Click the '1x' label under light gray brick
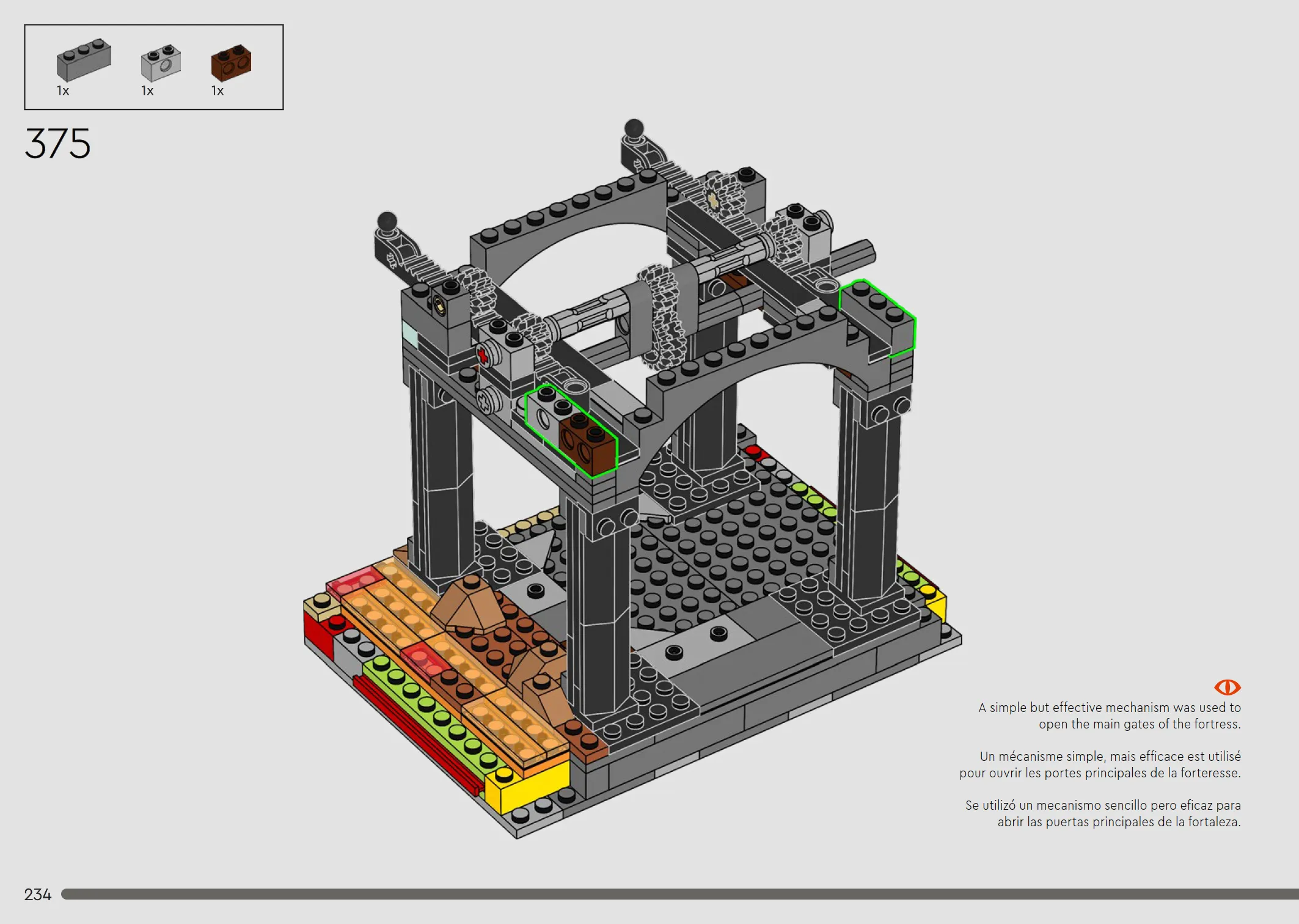The image size is (1299, 924). (x=147, y=91)
